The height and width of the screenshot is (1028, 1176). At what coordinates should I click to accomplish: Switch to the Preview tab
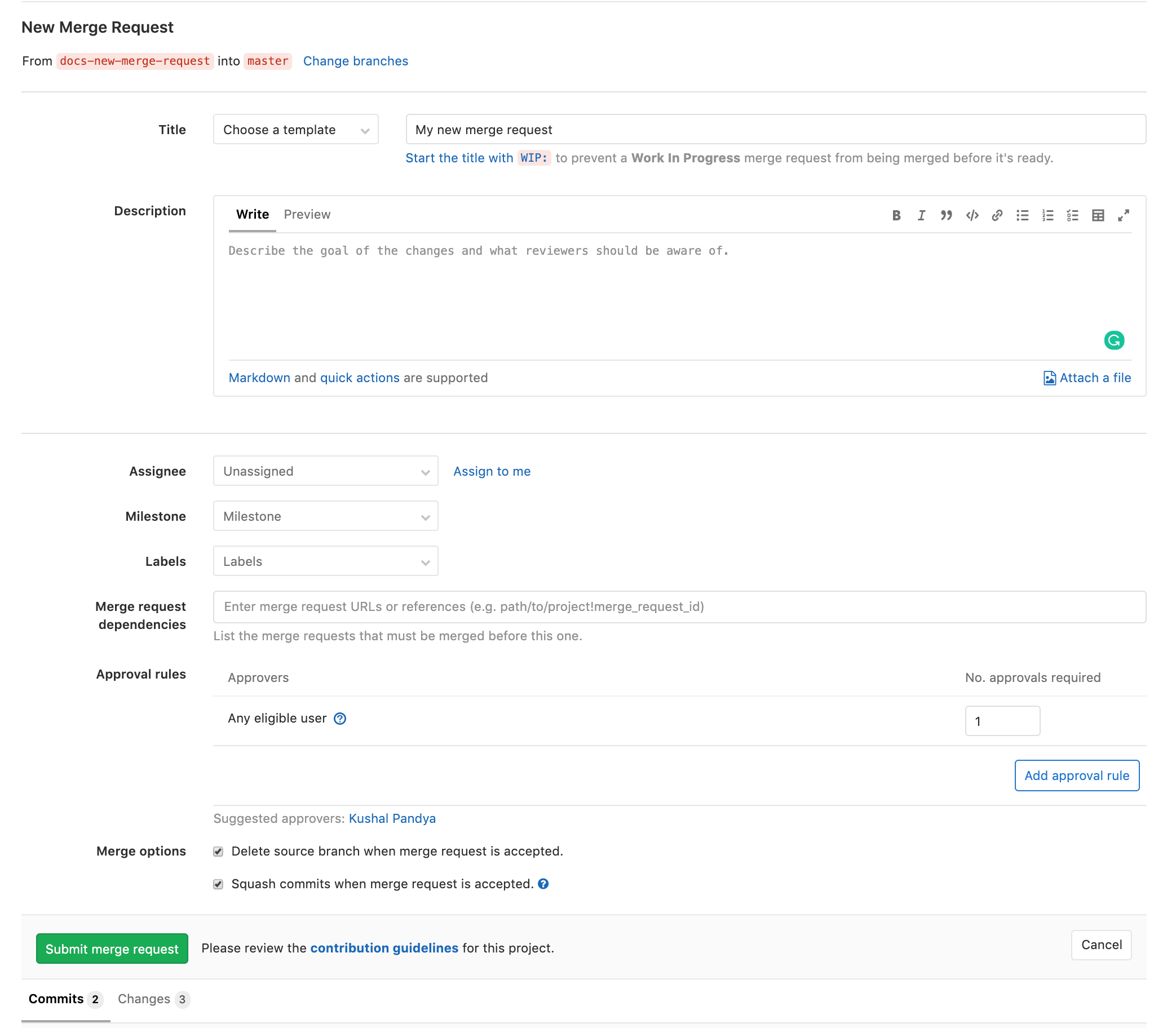[308, 214]
